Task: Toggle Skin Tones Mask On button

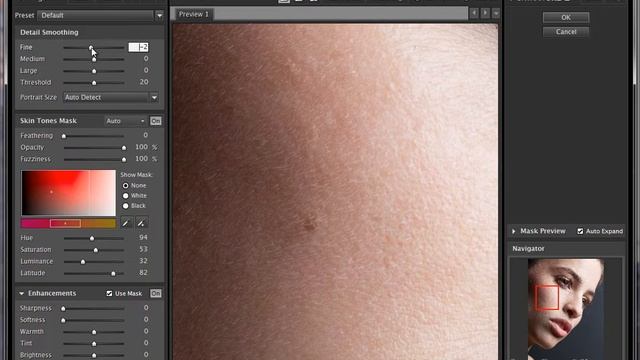Action: [x=156, y=121]
